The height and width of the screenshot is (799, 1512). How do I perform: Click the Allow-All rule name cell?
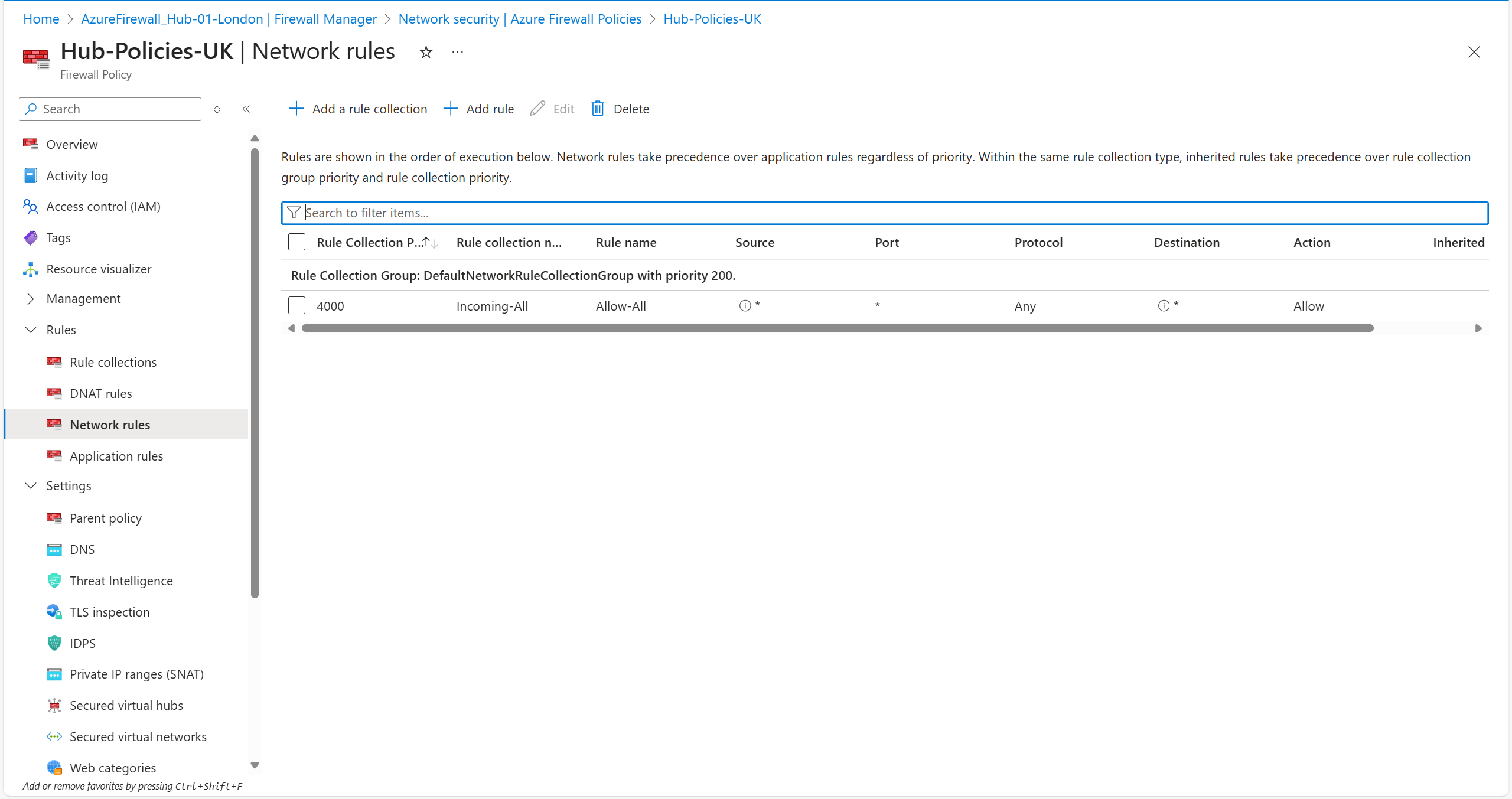(x=621, y=306)
